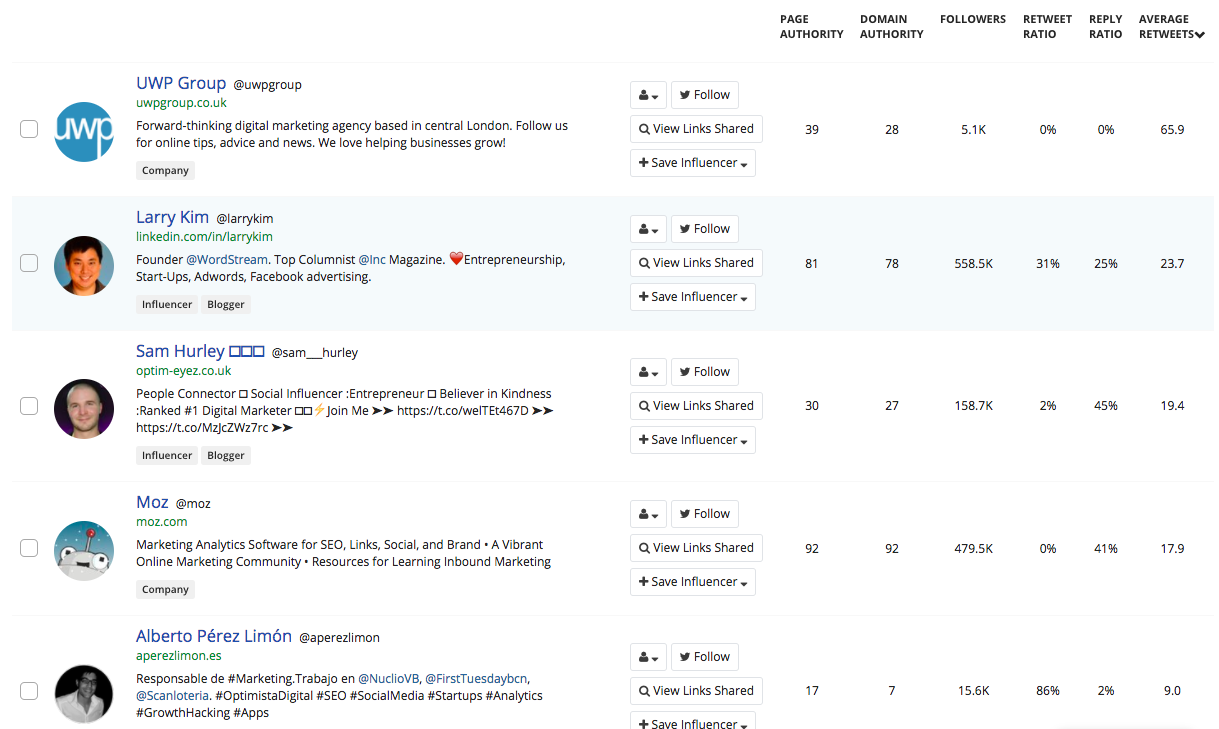Click Sam Hurley's profile picture
Viewport: 1219px width, 729px height.
click(x=84, y=408)
